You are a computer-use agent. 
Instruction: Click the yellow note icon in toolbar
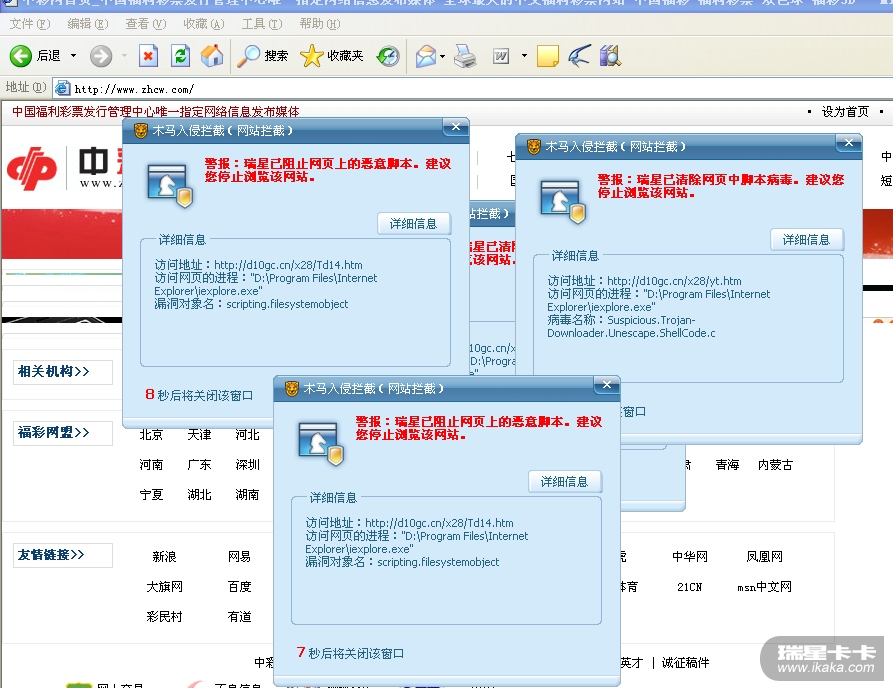547,56
